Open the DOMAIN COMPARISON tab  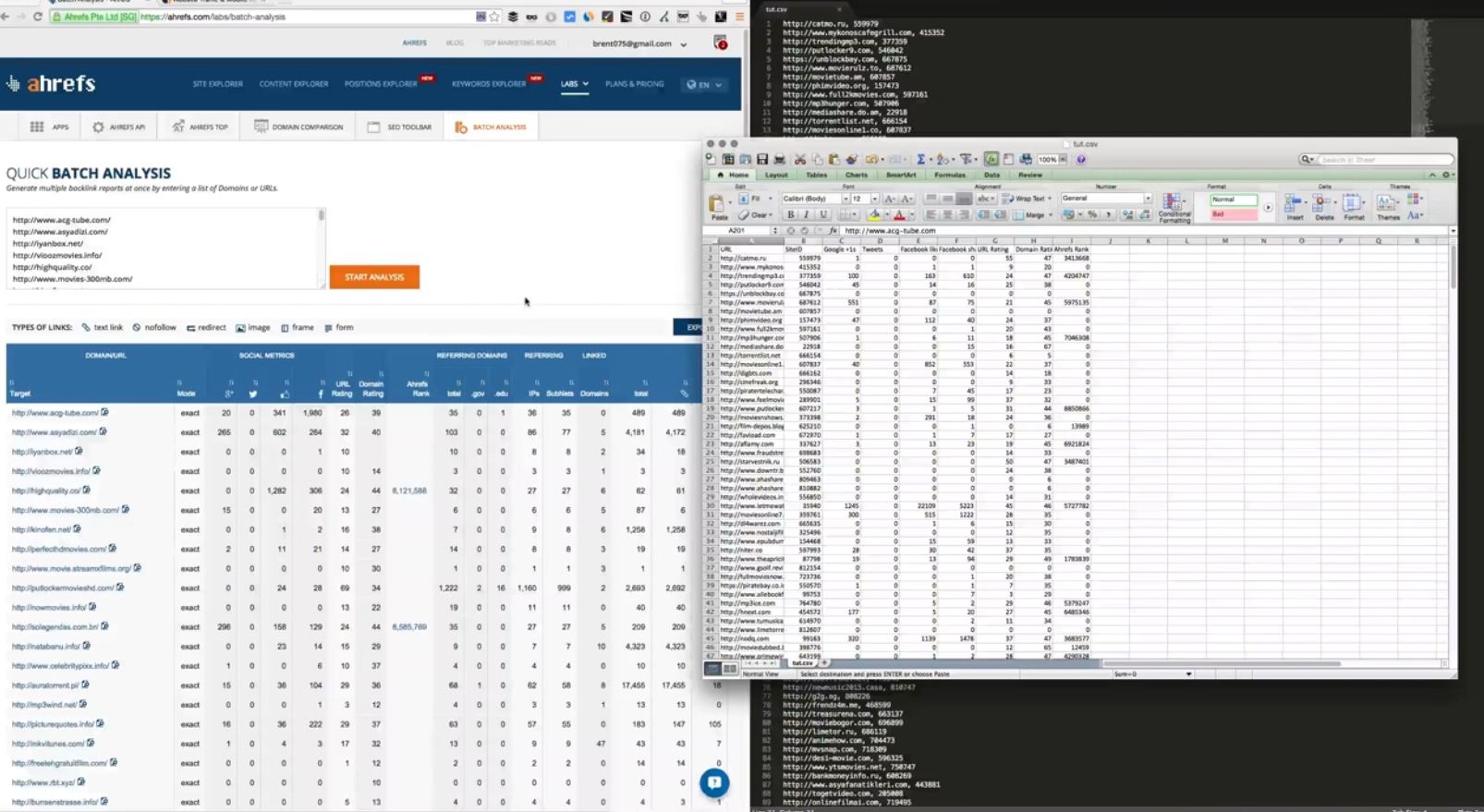click(x=298, y=127)
